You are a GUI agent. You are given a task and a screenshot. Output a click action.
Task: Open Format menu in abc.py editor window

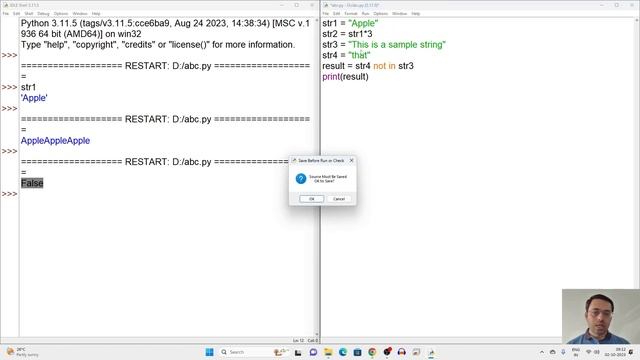[x=351, y=13]
